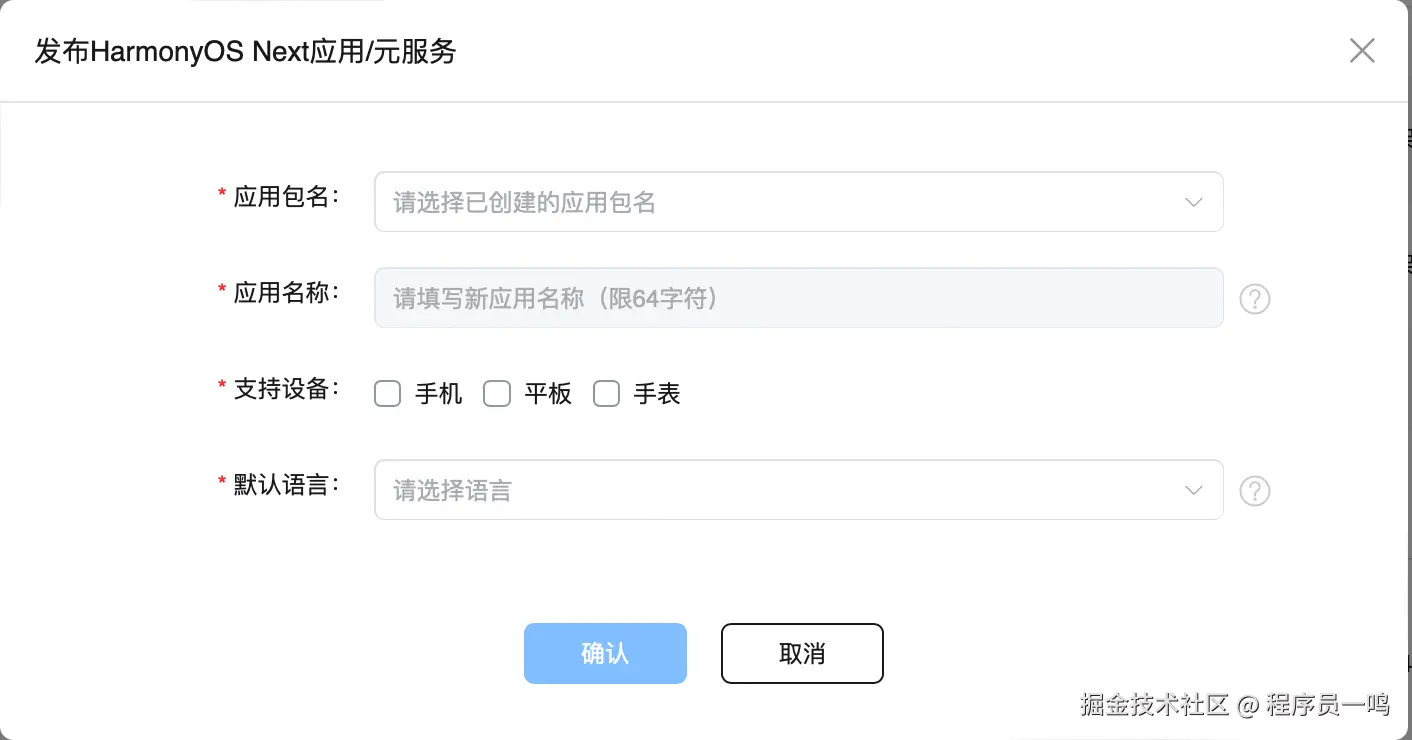1412x740 pixels.
Task: Enable the 手机 device checkbox
Action: [387, 394]
